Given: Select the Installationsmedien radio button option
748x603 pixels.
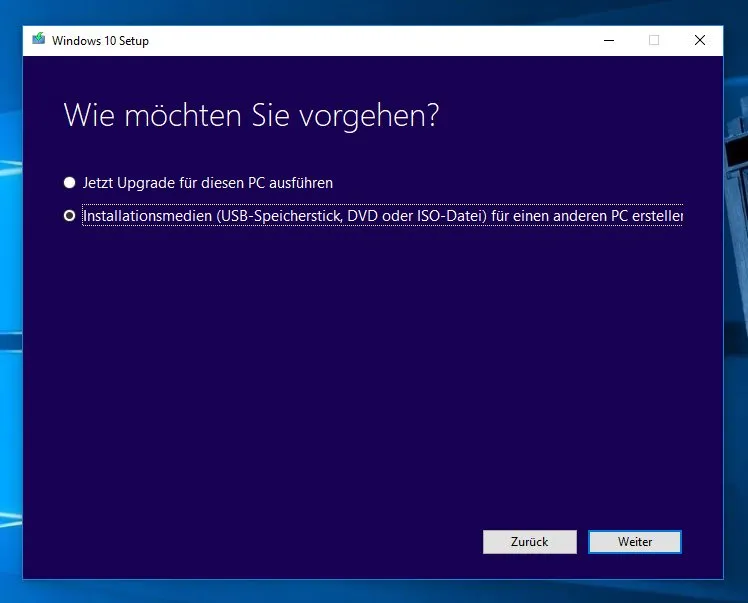Looking at the screenshot, I should tap(70, 216).
